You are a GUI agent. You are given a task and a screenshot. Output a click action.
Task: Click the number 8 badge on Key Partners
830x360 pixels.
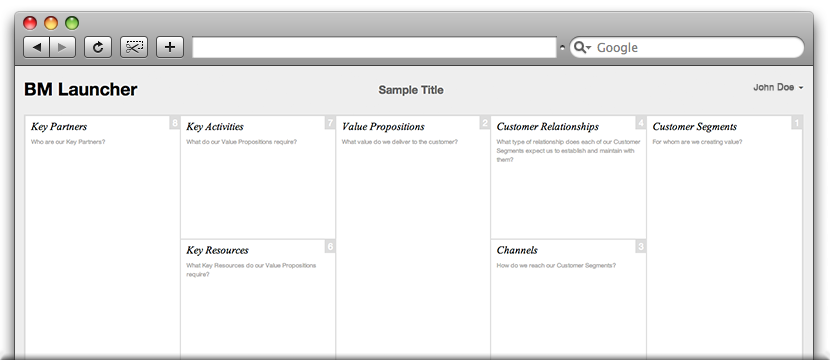point(175,123)
